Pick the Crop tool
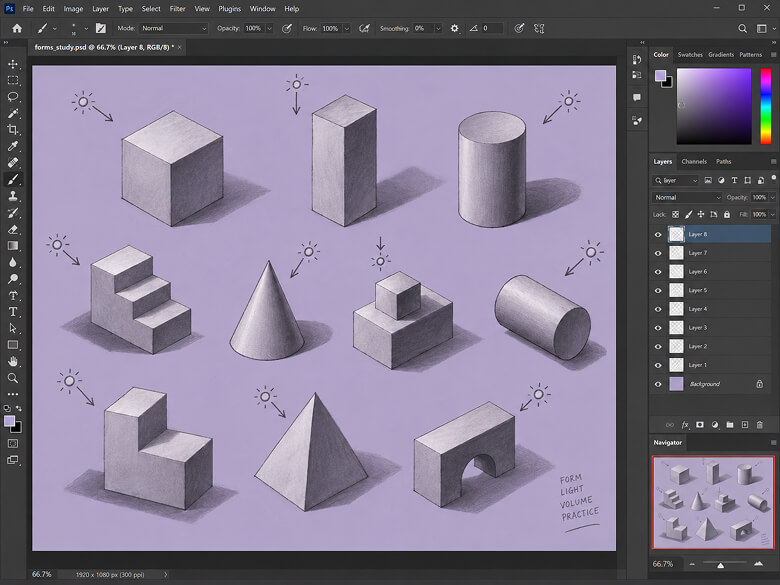The width and height of the screenshot is (780, 585). (x=13, y=130)
